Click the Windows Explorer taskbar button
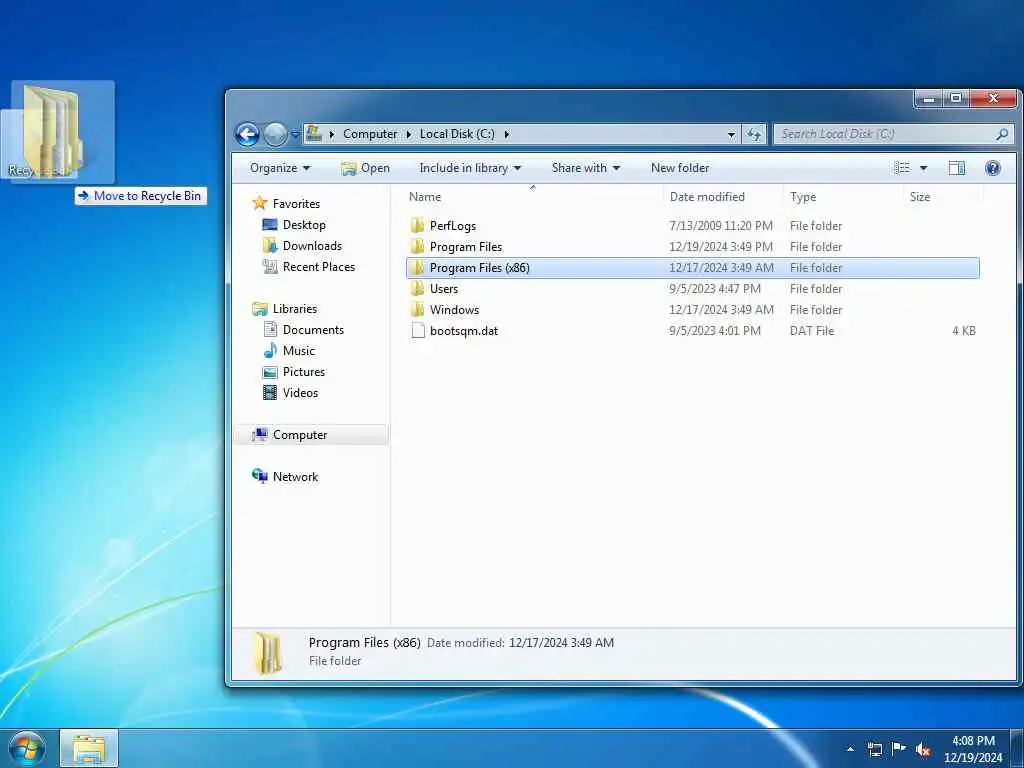This screenshot has height=768, width=1024. pos(89,748)
